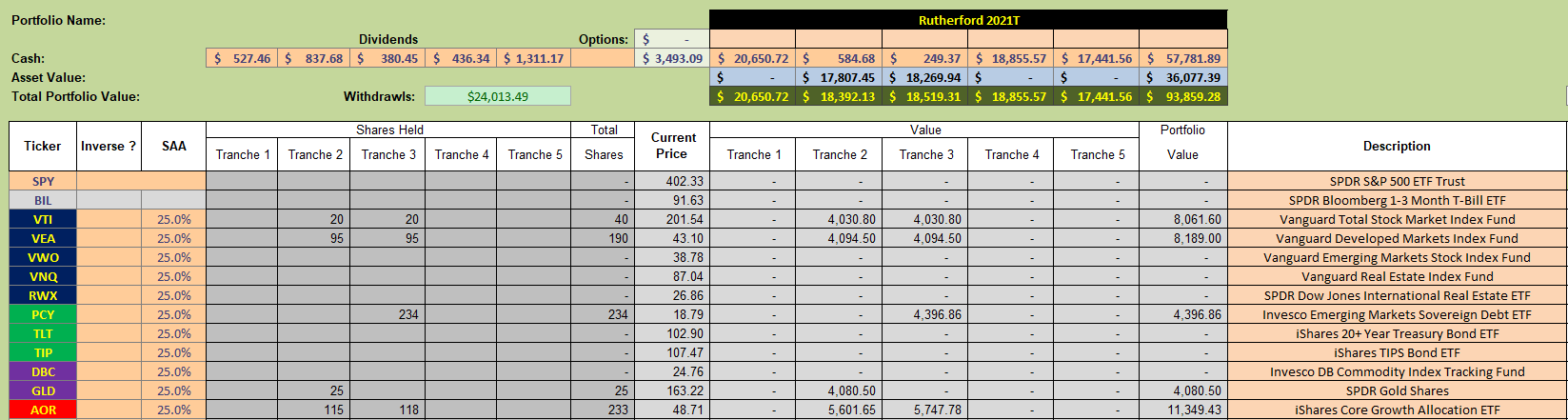Select the PCY ticker cell
The width and height of the screenshot is (1568, 420).
[43, 314]
